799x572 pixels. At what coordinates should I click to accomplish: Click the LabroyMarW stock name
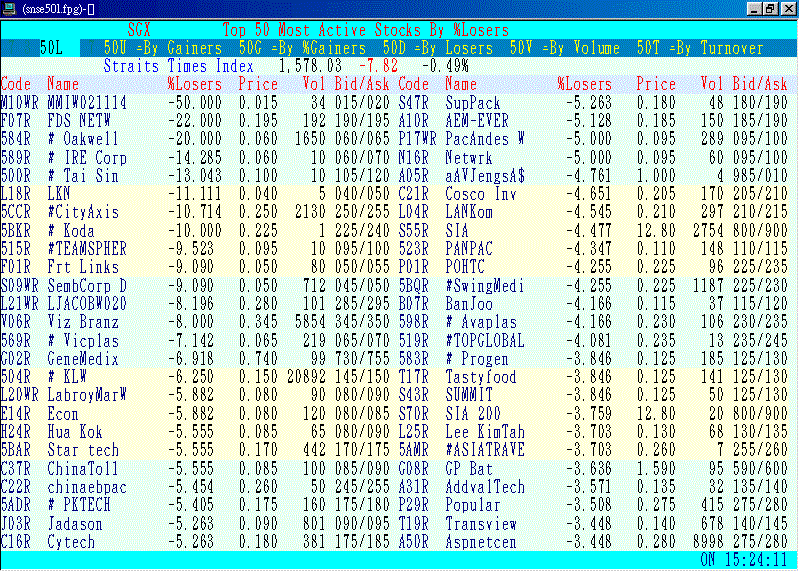pyautogui.click(x=87, y=395)
